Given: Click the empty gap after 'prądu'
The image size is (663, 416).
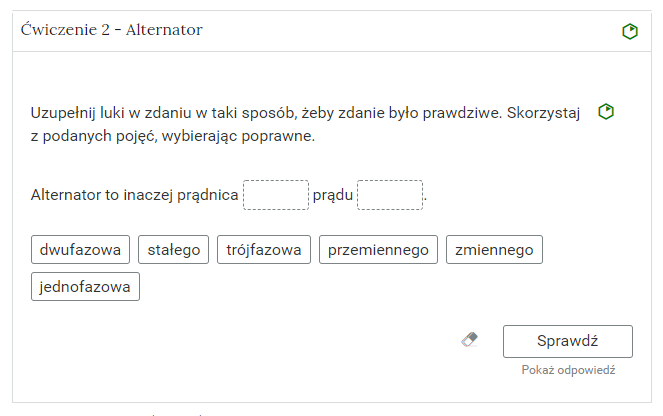Looking at the screenshot, I should coord(390,195).
